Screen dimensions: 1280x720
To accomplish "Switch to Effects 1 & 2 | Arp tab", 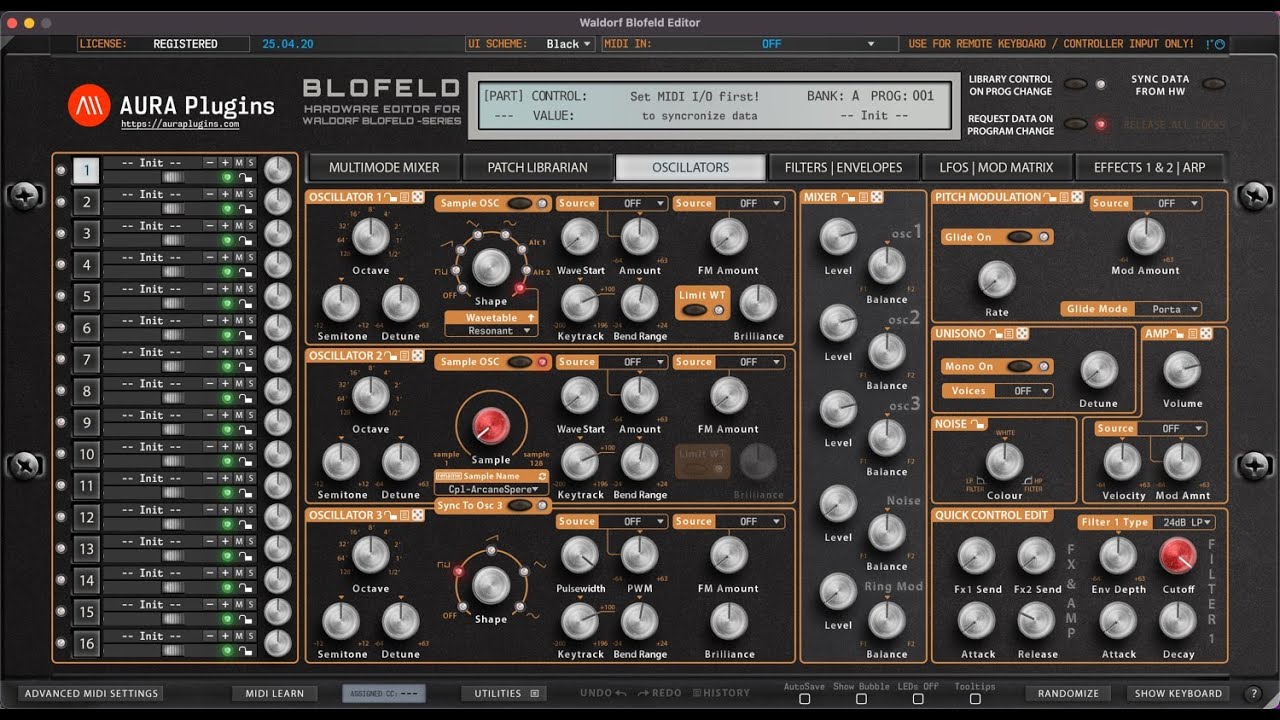I will [x=1150, y=167].
